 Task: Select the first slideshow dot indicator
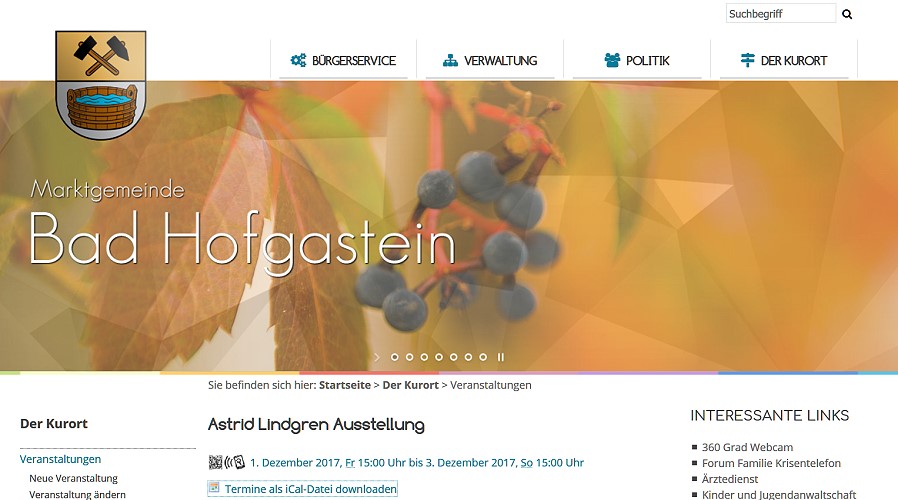tap(395, 357)
